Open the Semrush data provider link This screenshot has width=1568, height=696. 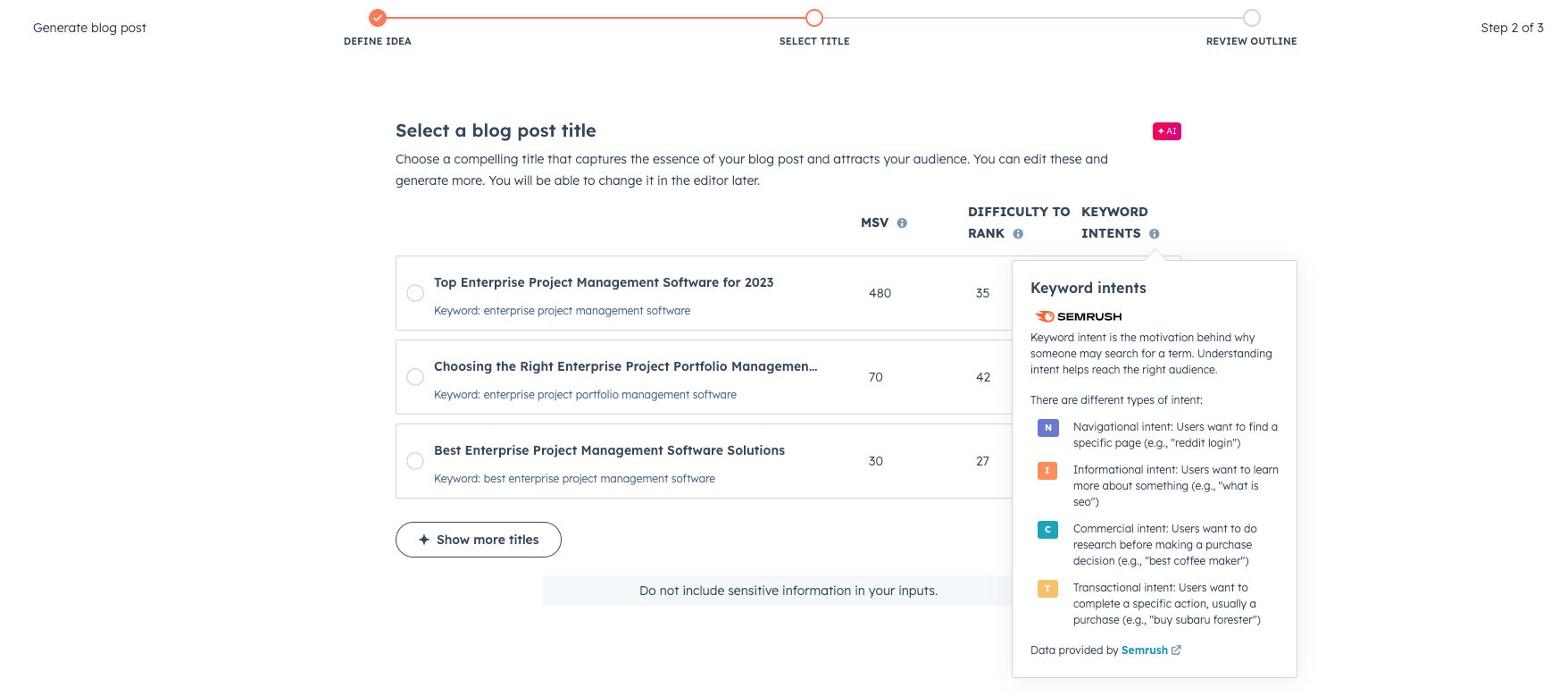click(1144, 650)
